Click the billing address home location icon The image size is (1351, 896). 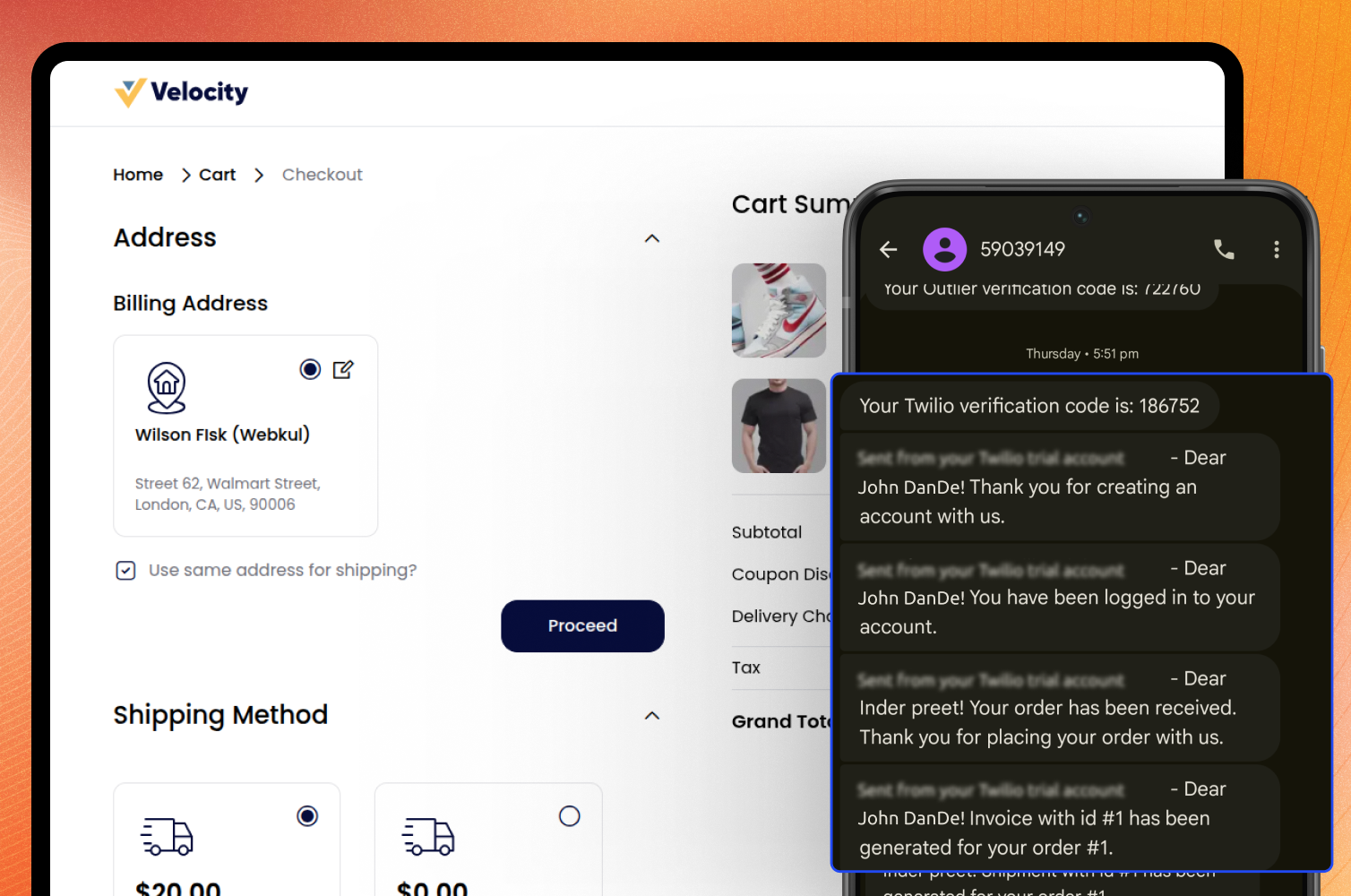167,387
